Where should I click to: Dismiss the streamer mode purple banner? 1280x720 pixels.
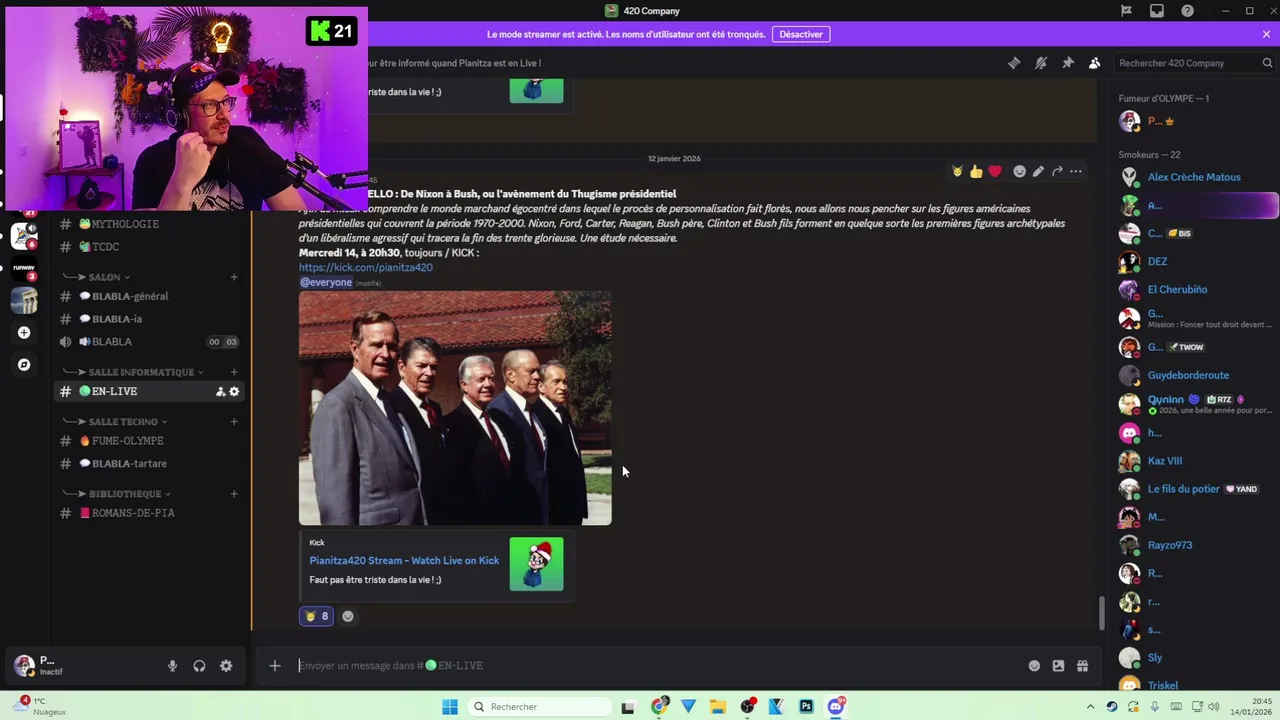pyautogui.click(x=1266, y=34)
